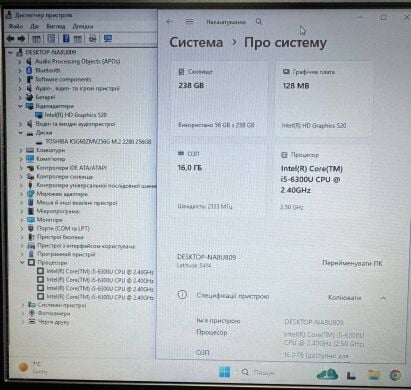Click the Мережеві адаптери network icon

point(31,194)
